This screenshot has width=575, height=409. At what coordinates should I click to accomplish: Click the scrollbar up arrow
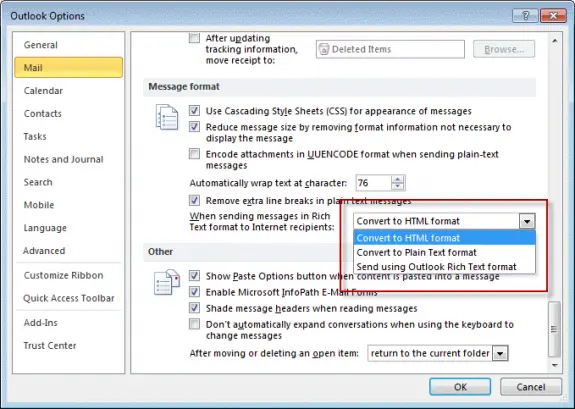[554, 41]
